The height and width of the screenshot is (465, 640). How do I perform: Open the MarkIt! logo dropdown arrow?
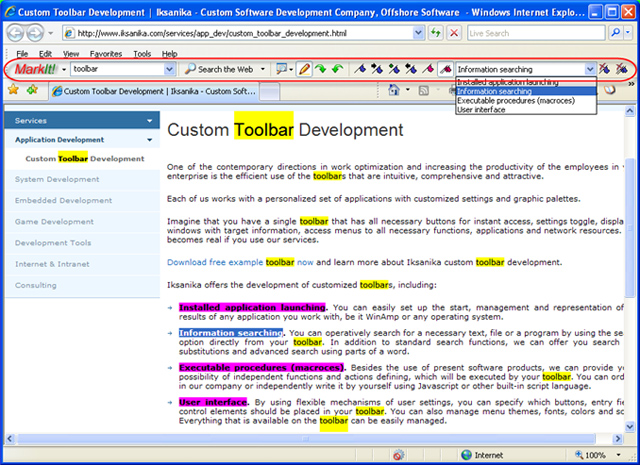click(64, 69)
